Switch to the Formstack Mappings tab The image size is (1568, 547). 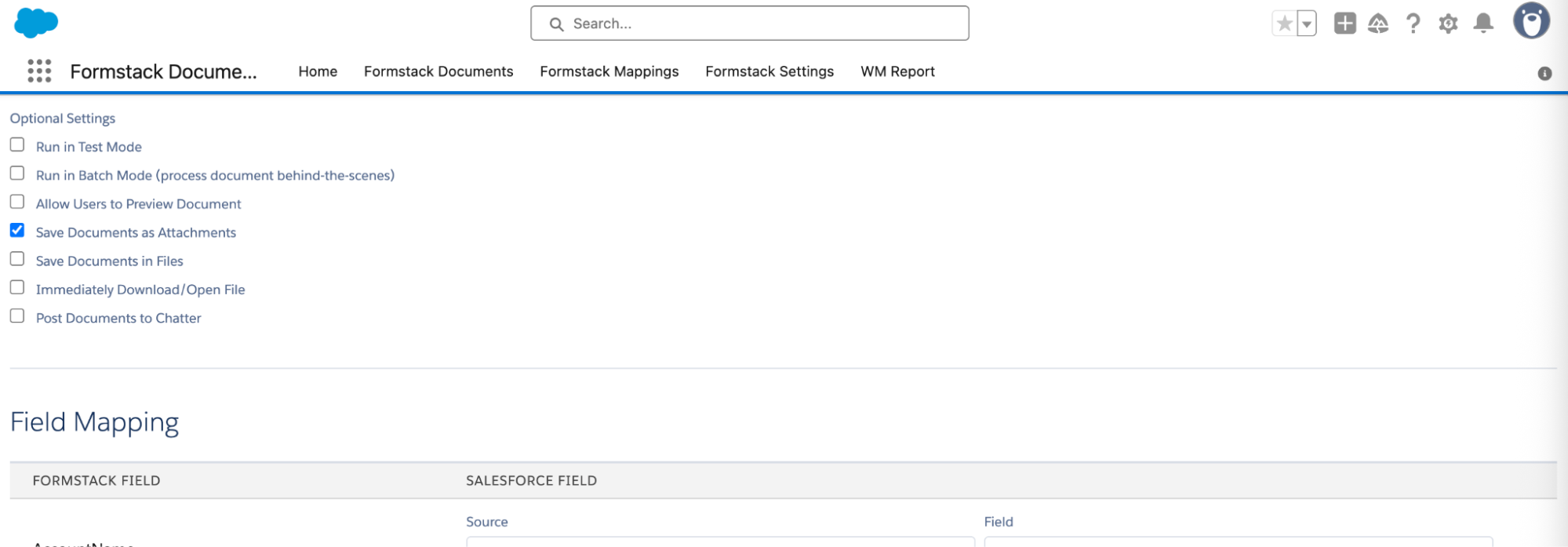pos(609,71)
